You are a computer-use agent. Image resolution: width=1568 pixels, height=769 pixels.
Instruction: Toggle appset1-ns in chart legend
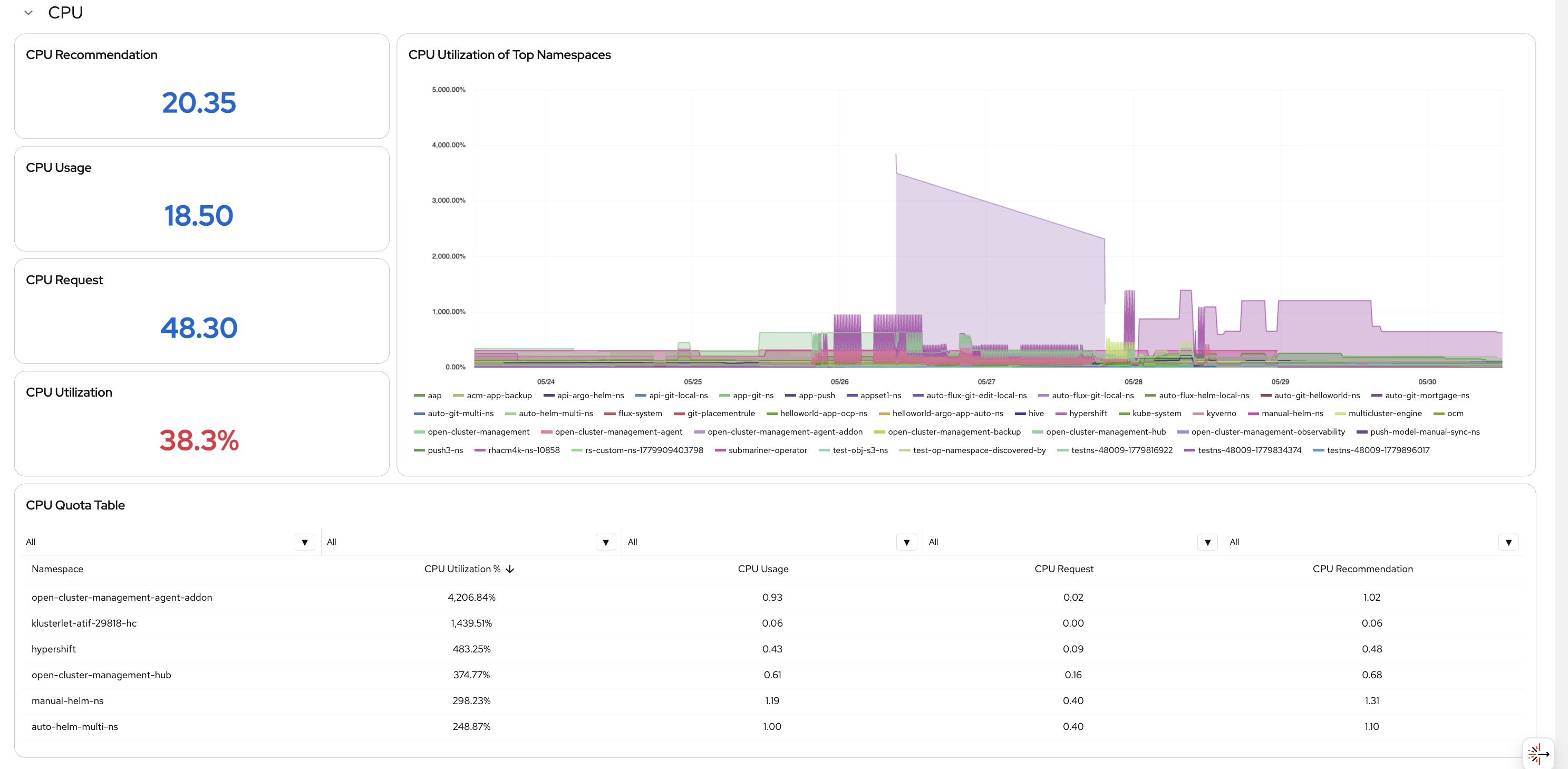click(874, 395)
